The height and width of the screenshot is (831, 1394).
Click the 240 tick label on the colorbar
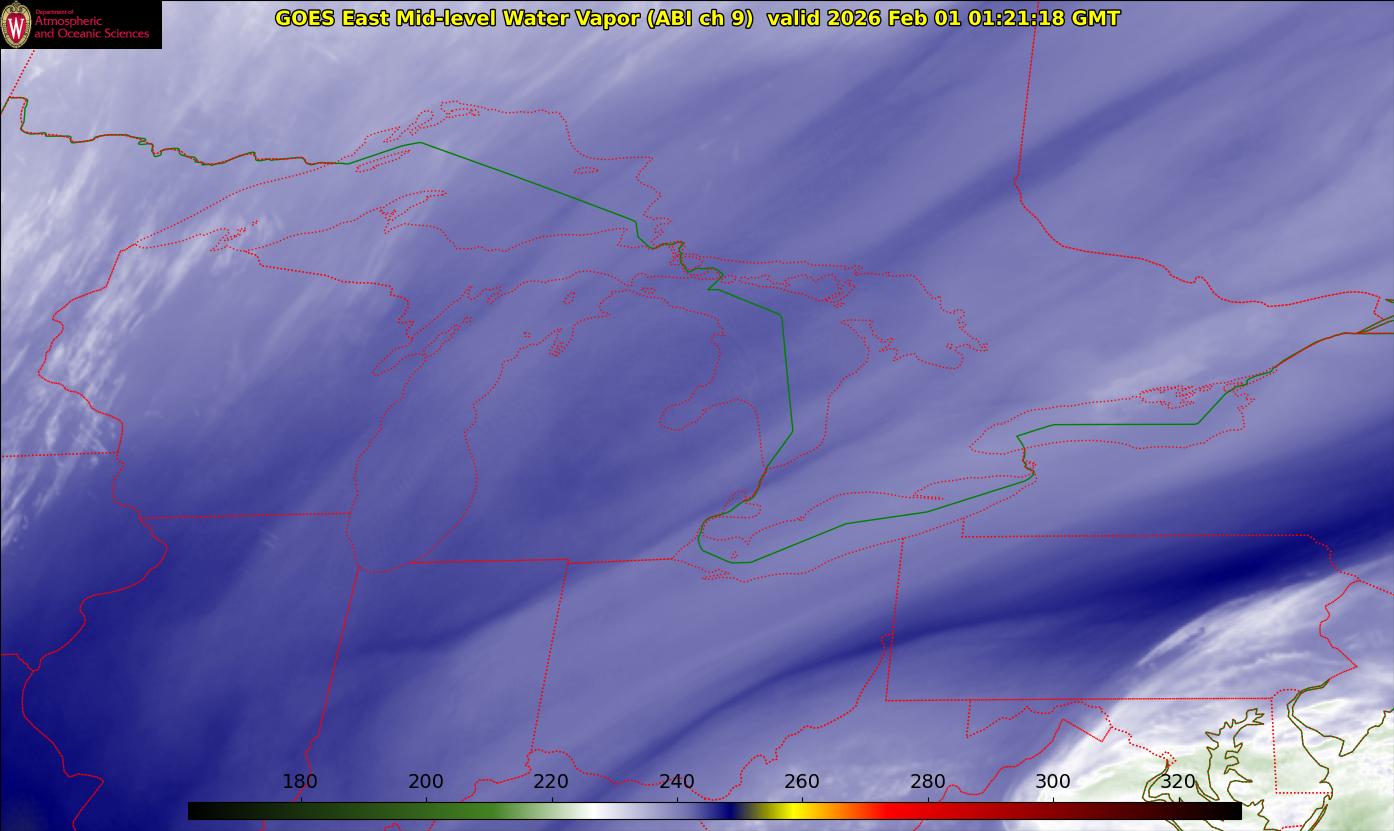[x=677, y=782]
